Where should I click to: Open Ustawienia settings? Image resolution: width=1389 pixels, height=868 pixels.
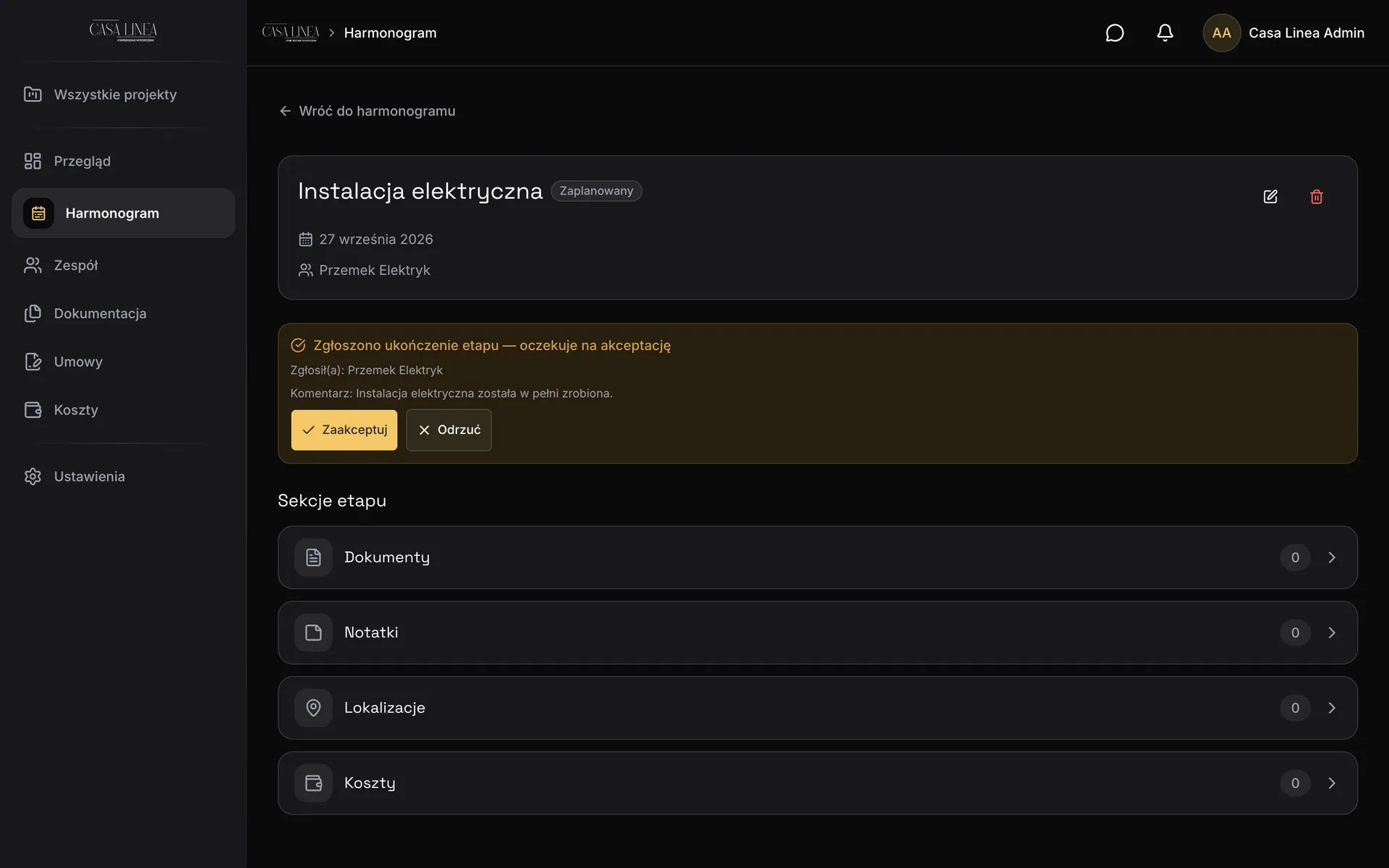pyautogui.click(x=123, y=477)
